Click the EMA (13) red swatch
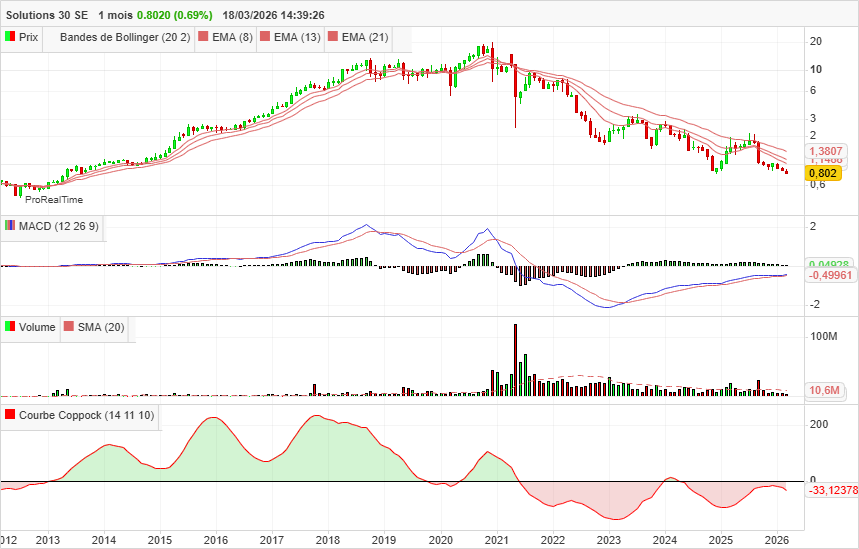Viewport: 859px width, 549px height. coord(265,37)
